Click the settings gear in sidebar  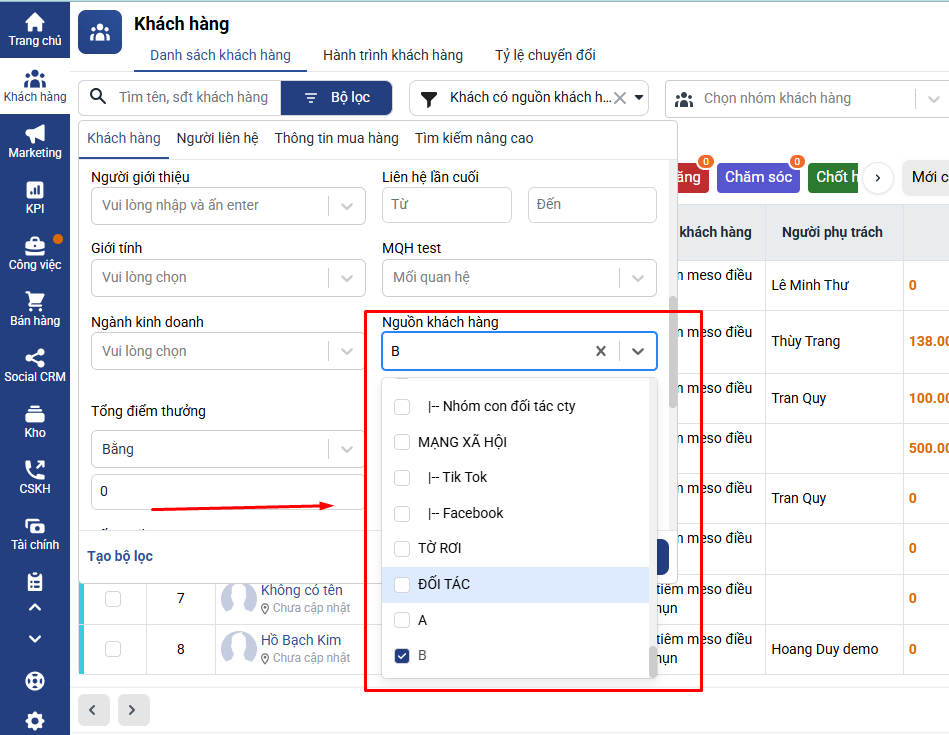(x=35, y=720)
